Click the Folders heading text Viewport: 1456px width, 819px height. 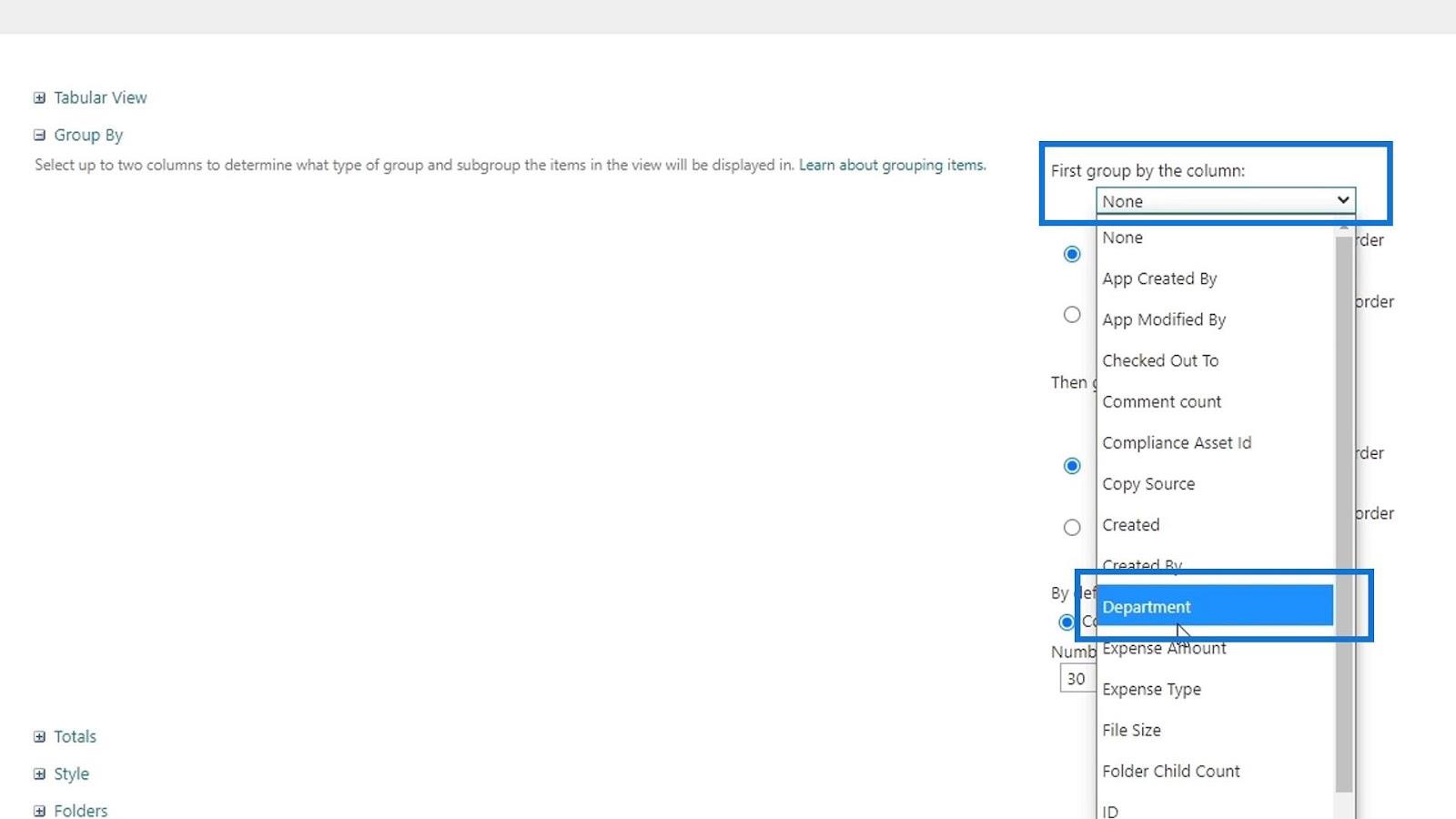80,810
